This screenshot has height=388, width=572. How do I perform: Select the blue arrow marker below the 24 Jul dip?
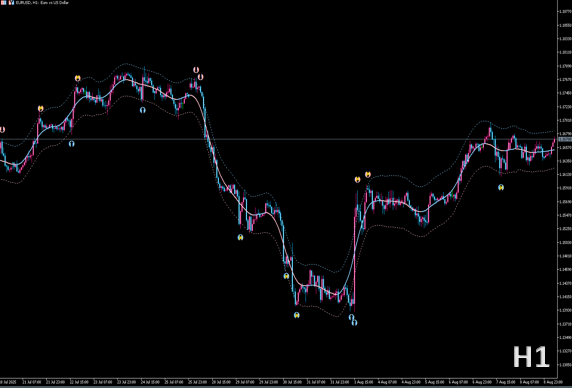[x=143, y=110]
